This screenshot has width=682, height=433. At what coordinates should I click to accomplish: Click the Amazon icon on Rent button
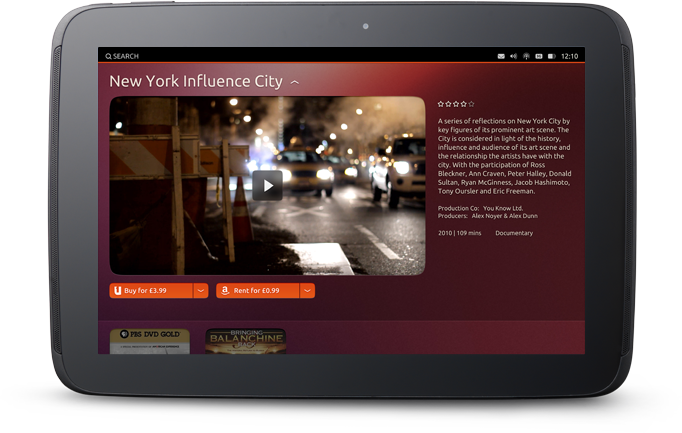(x=225, y=290)
